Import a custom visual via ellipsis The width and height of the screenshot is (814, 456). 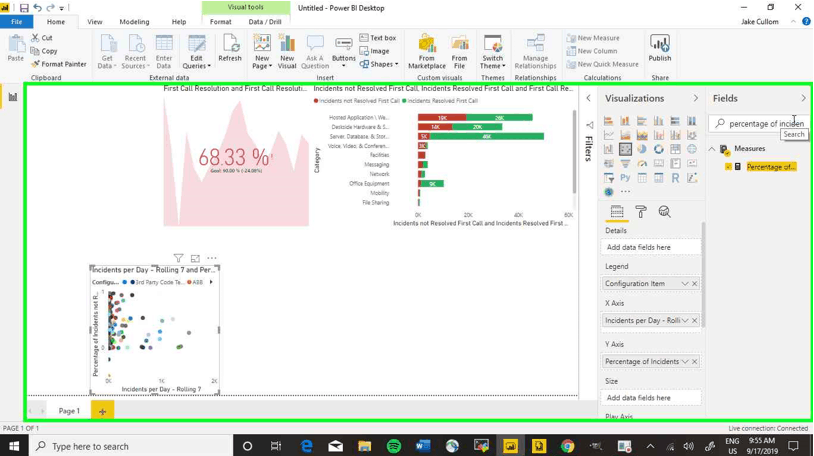(x=625, y=192)
